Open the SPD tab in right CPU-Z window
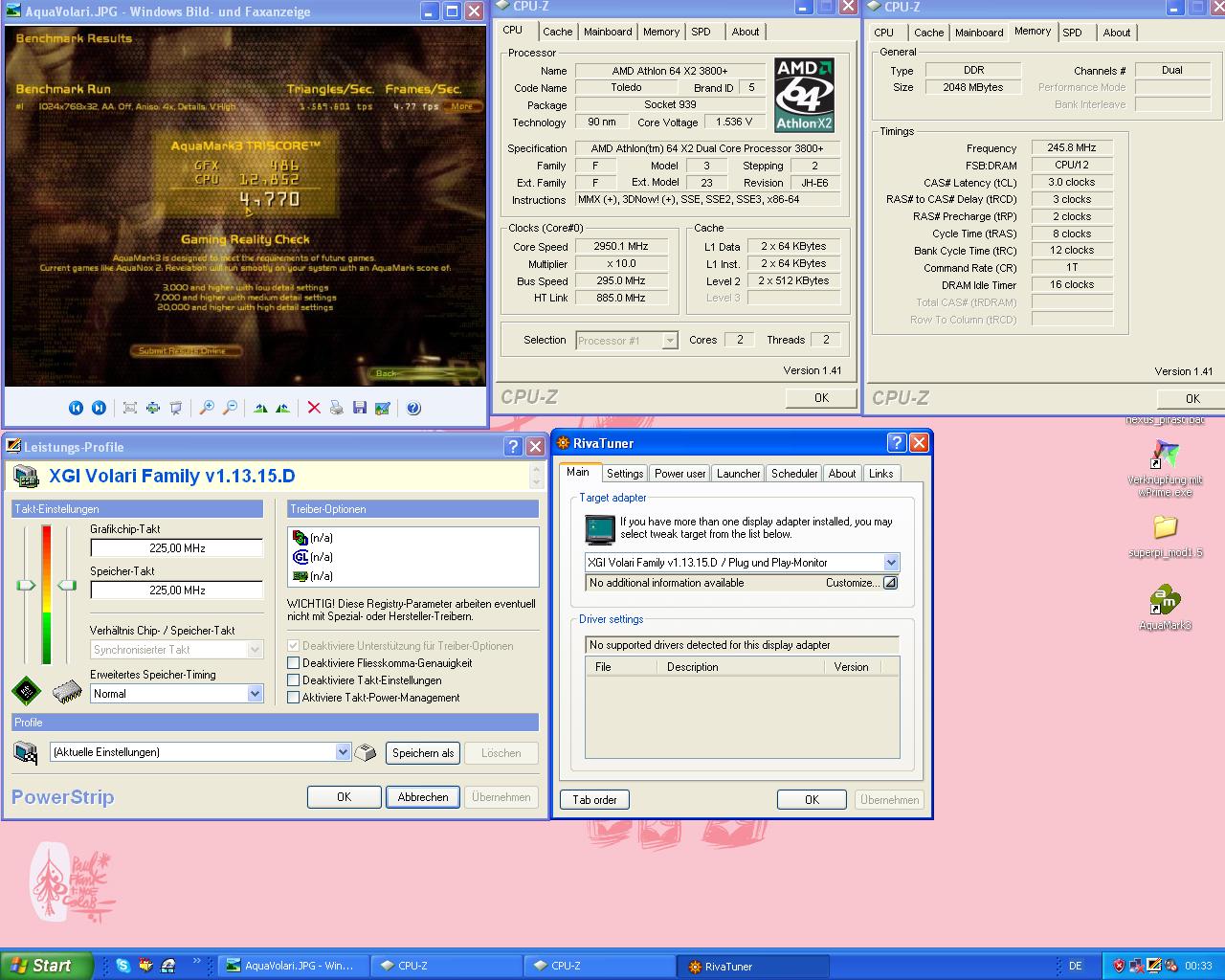The height and width of the screenshot is (980, 1225). (x=1073, y=33)
